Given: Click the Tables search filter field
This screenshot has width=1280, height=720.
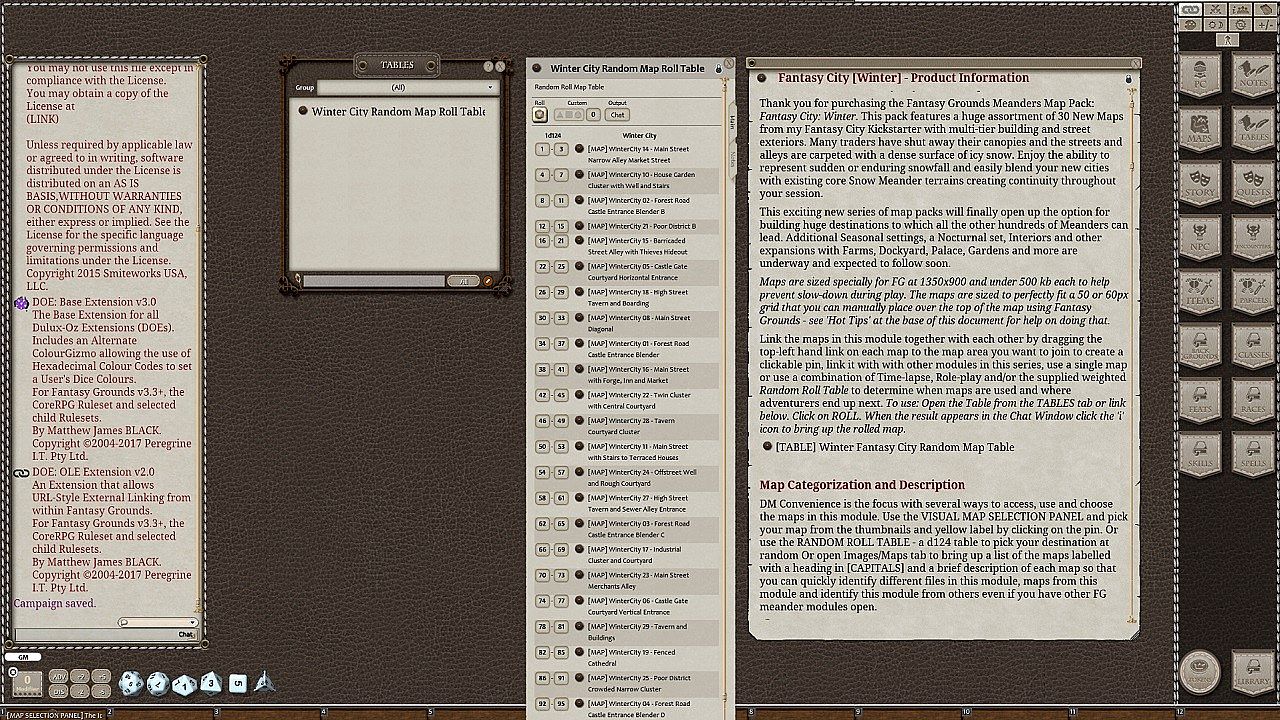Looking at the screenshot, I should pyautogui.click(x=373, y=282).
